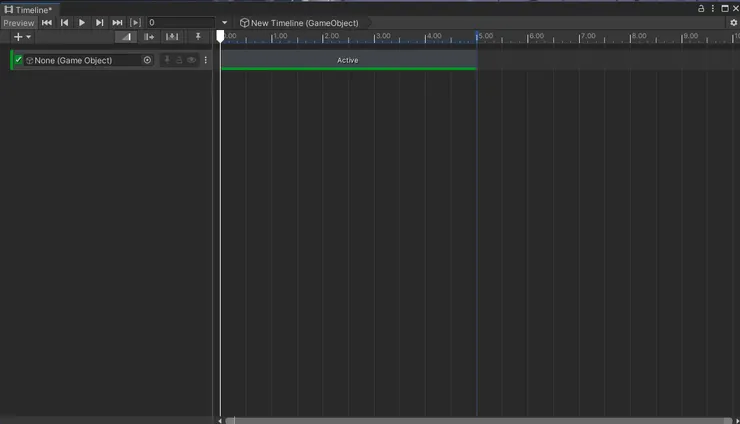This screenshot has height=424, width=740.
Task: Open the Add track plus menu
Action: point(22,37)
